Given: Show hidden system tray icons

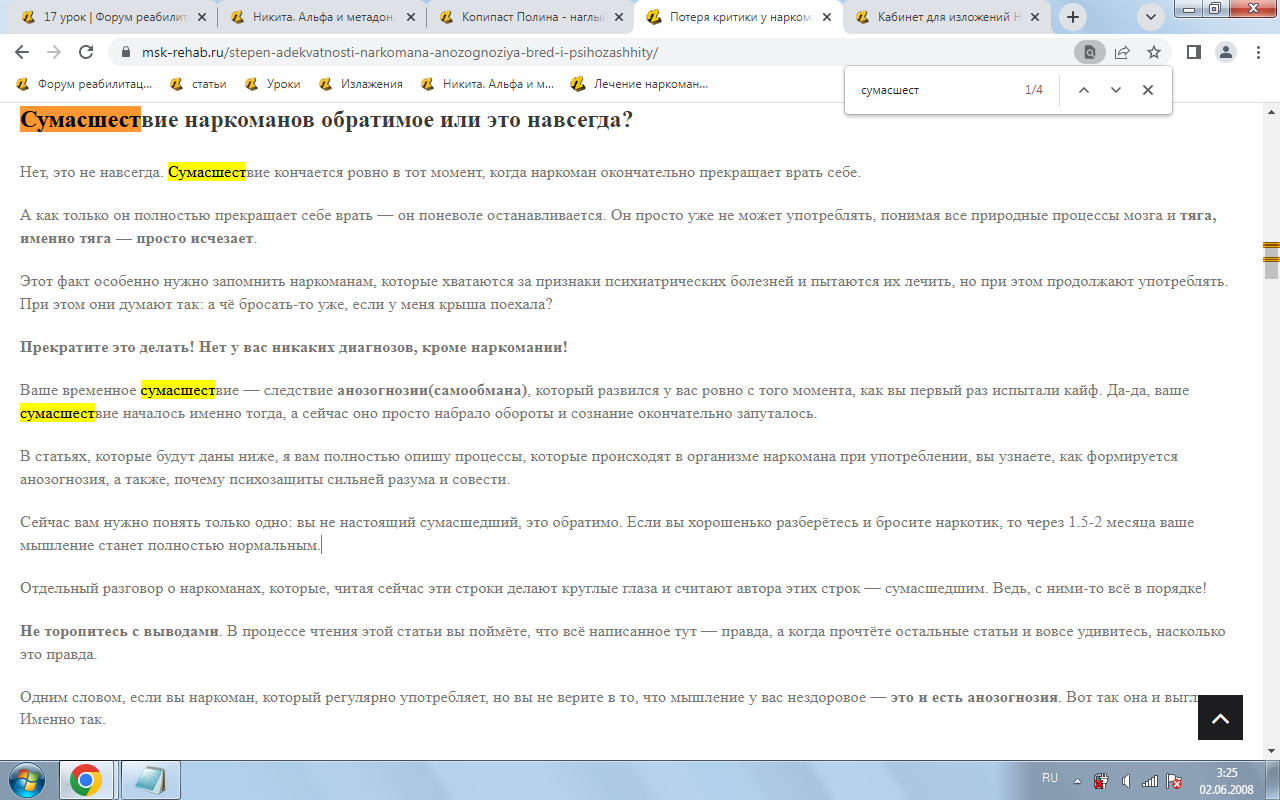Looking at the screenshot, I should (1077, 781).
